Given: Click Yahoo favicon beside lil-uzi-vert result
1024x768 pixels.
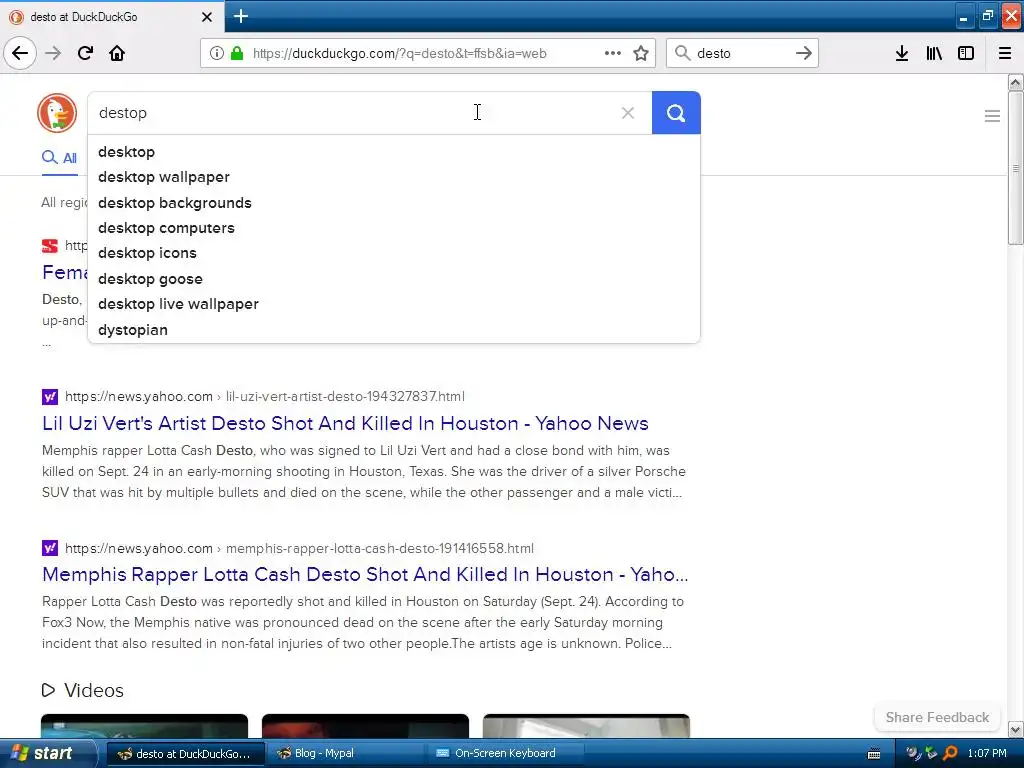Looking at the screenshot, I should click(50, 396).
